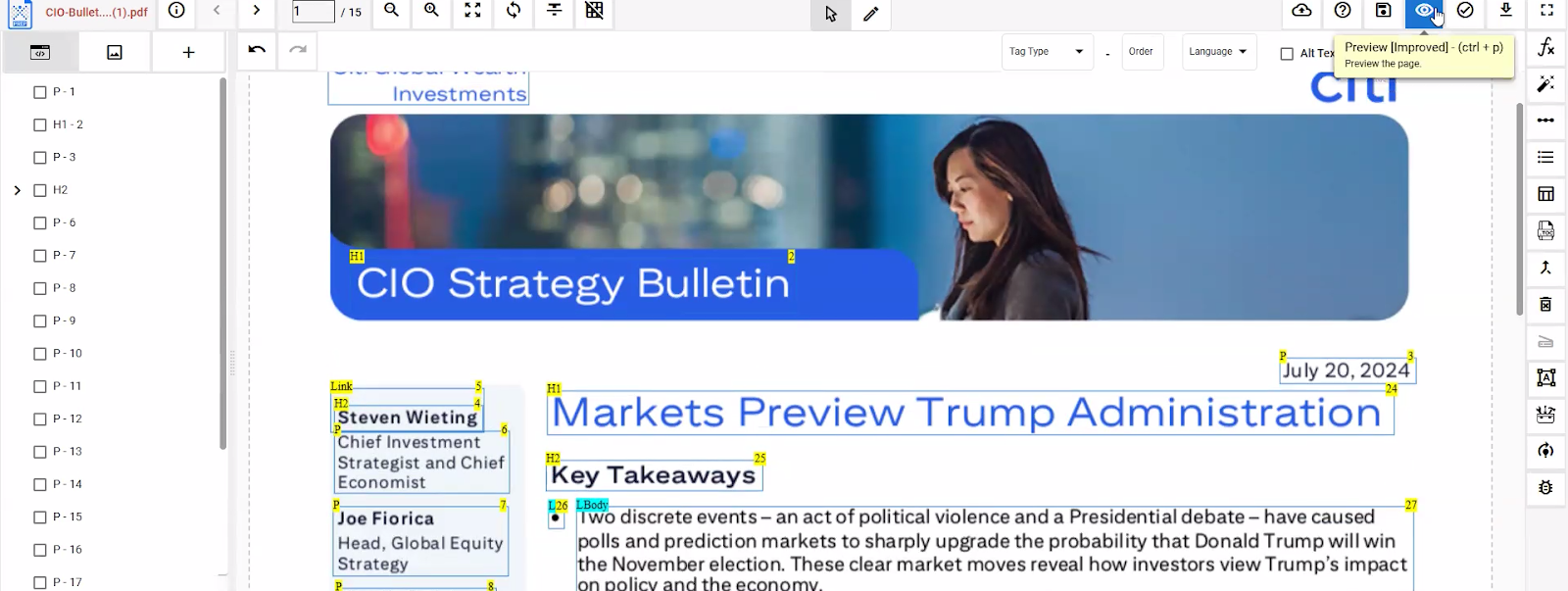Open the document info icon
The image size is (1568, 591).
click(x=176, y=10)
